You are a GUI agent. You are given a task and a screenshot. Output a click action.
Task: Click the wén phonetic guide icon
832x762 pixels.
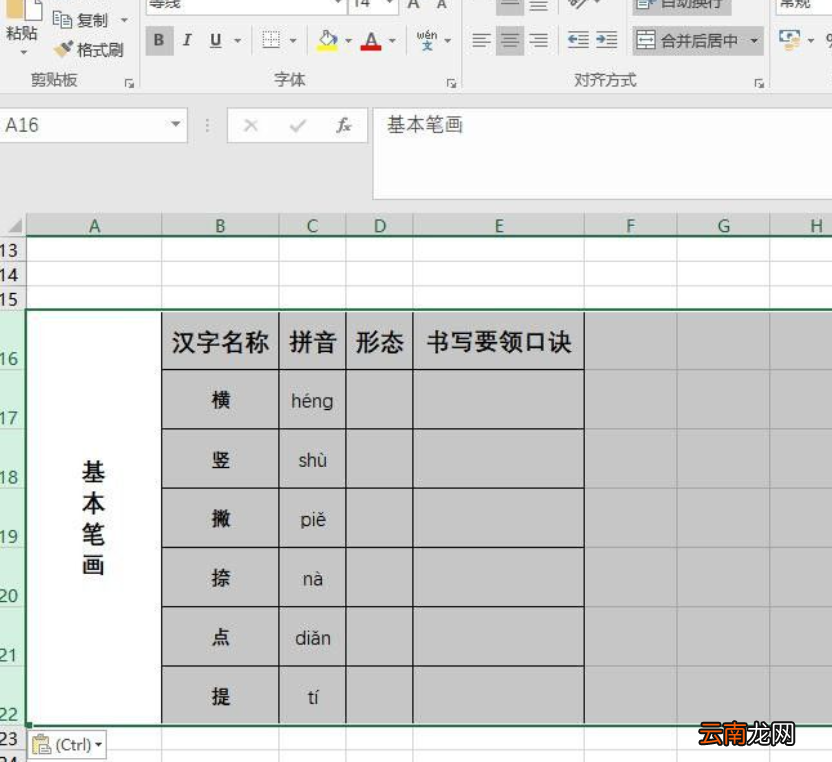[427, 40]
